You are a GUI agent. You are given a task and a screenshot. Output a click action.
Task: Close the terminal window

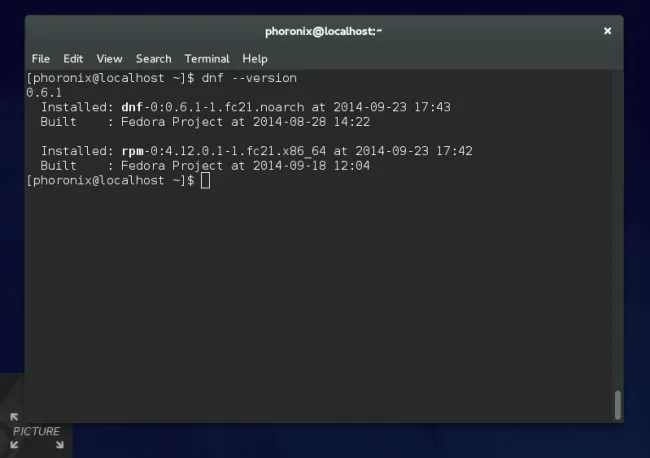pyautogui.click(x=606, y=31)
